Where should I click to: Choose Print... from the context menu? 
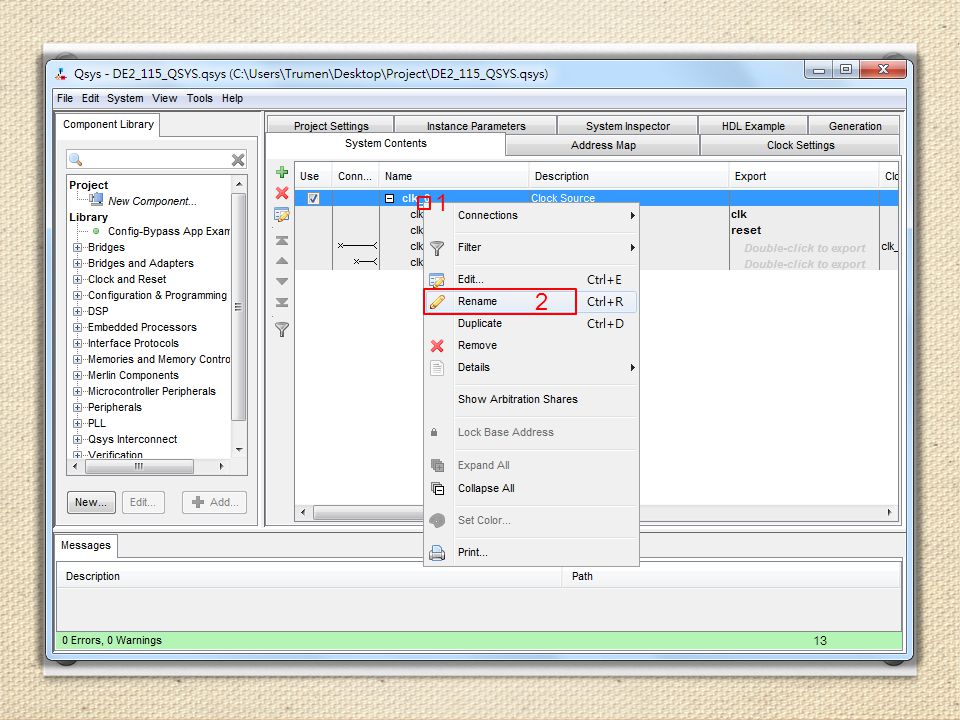[531, 553]
